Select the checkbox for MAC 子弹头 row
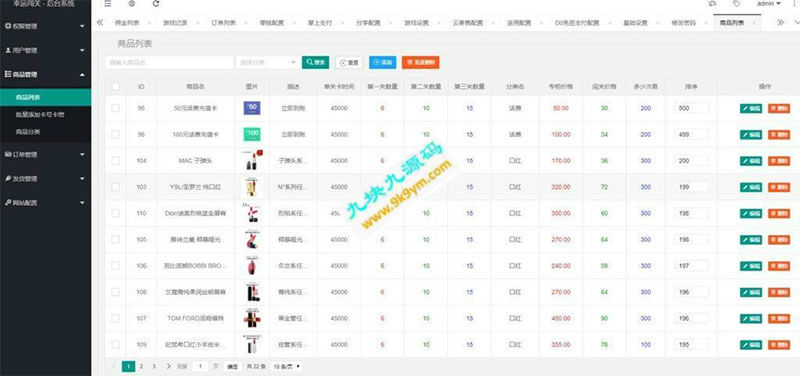This screenshot has width=800, height=376. coord(115,161)
